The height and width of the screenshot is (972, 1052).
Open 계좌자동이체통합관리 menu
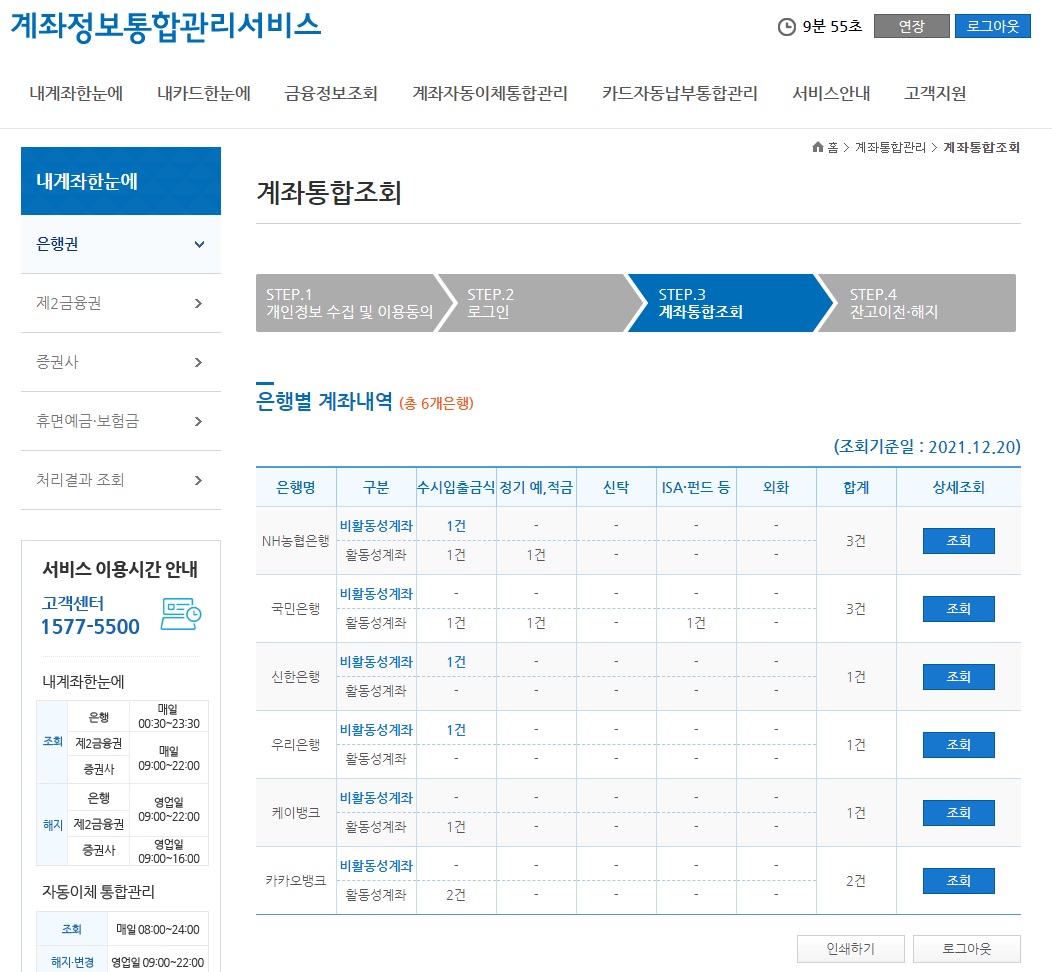[x=490, y=93]
